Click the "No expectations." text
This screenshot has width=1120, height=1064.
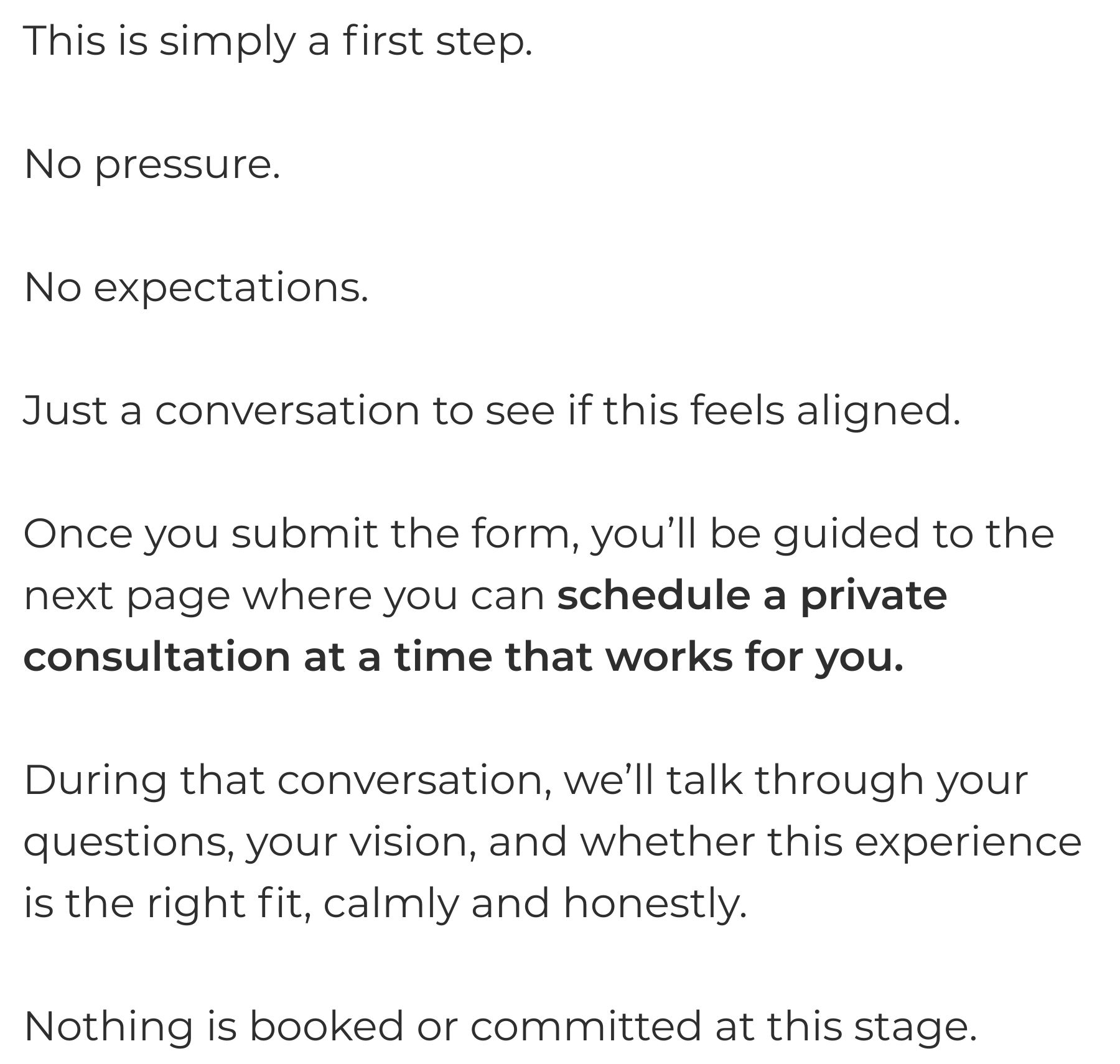pyautogui.click(x=197, y=289)
